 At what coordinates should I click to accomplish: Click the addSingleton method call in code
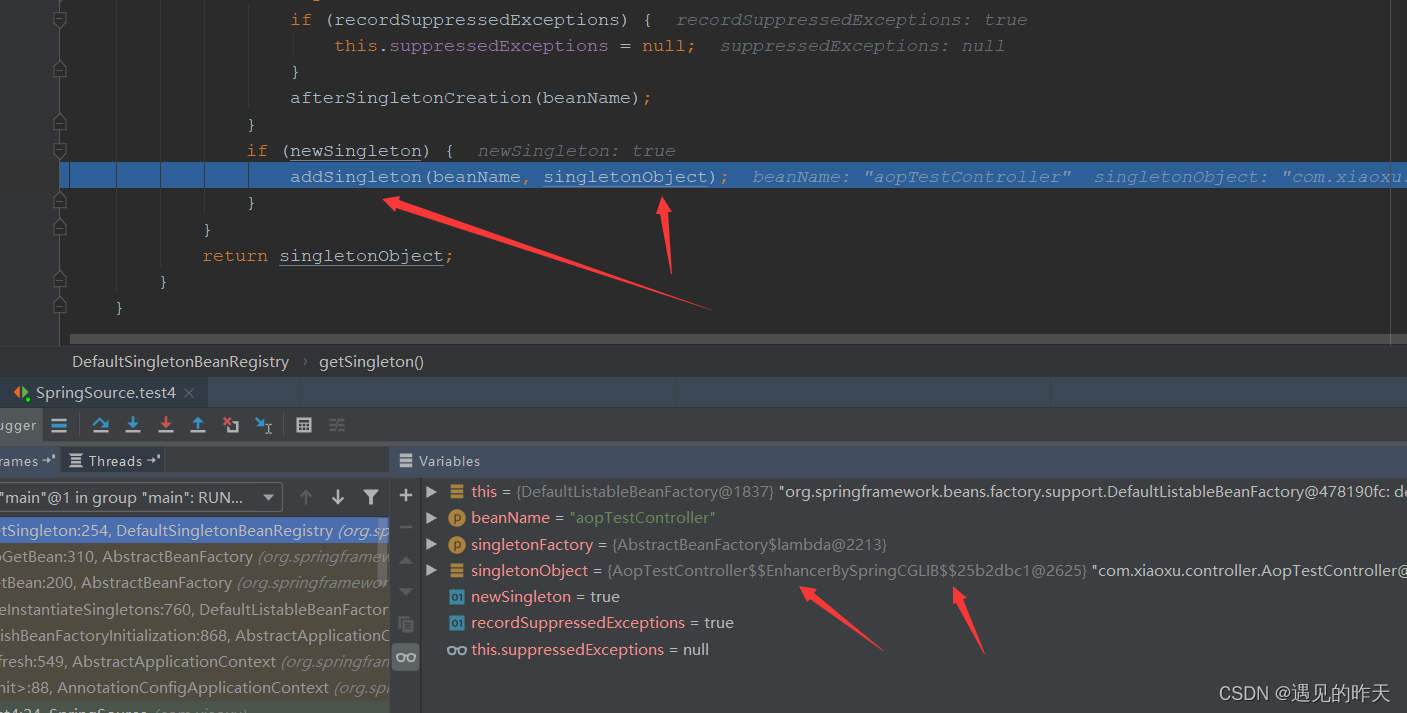pos(356,177)
